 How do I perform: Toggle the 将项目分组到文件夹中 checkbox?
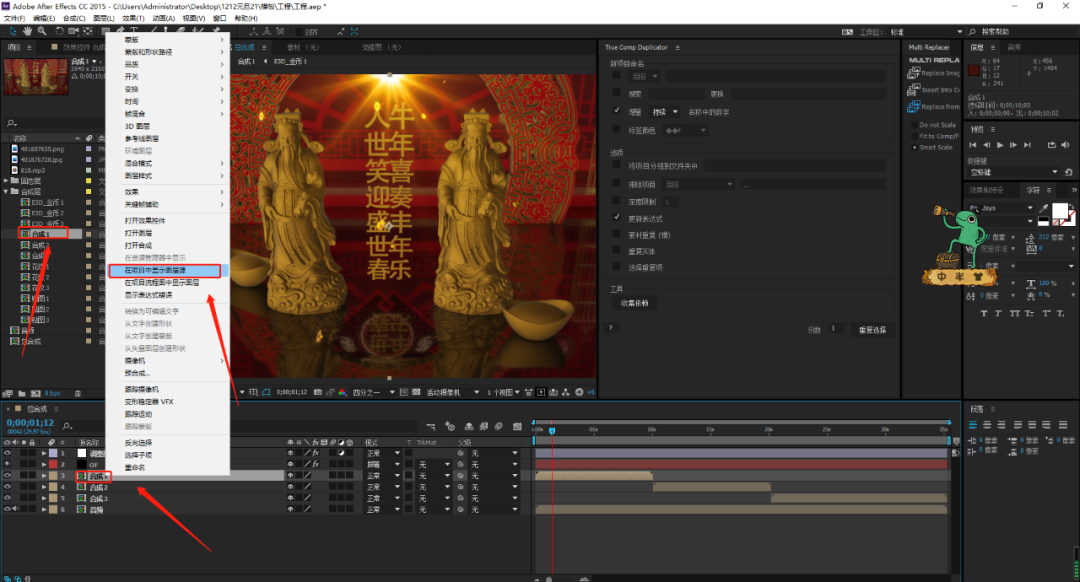click(x=616, y=165)
